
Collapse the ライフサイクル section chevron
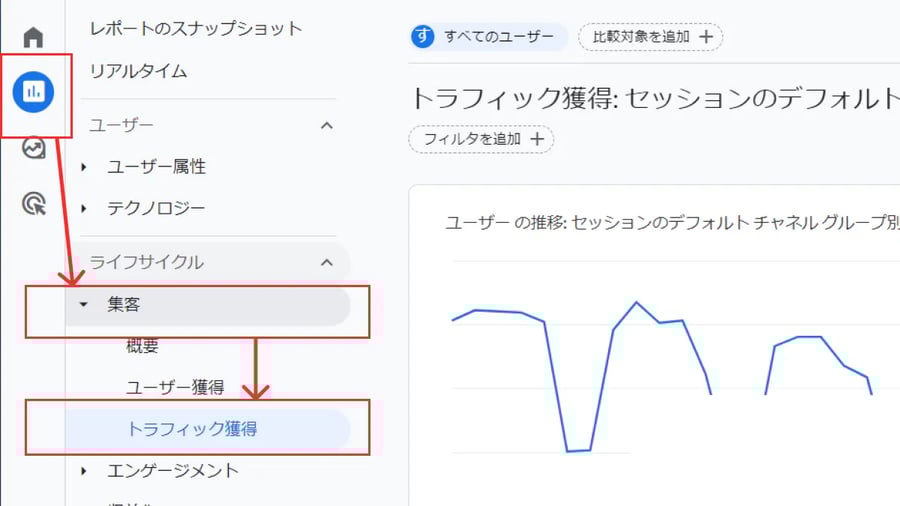tap(327, 262)
